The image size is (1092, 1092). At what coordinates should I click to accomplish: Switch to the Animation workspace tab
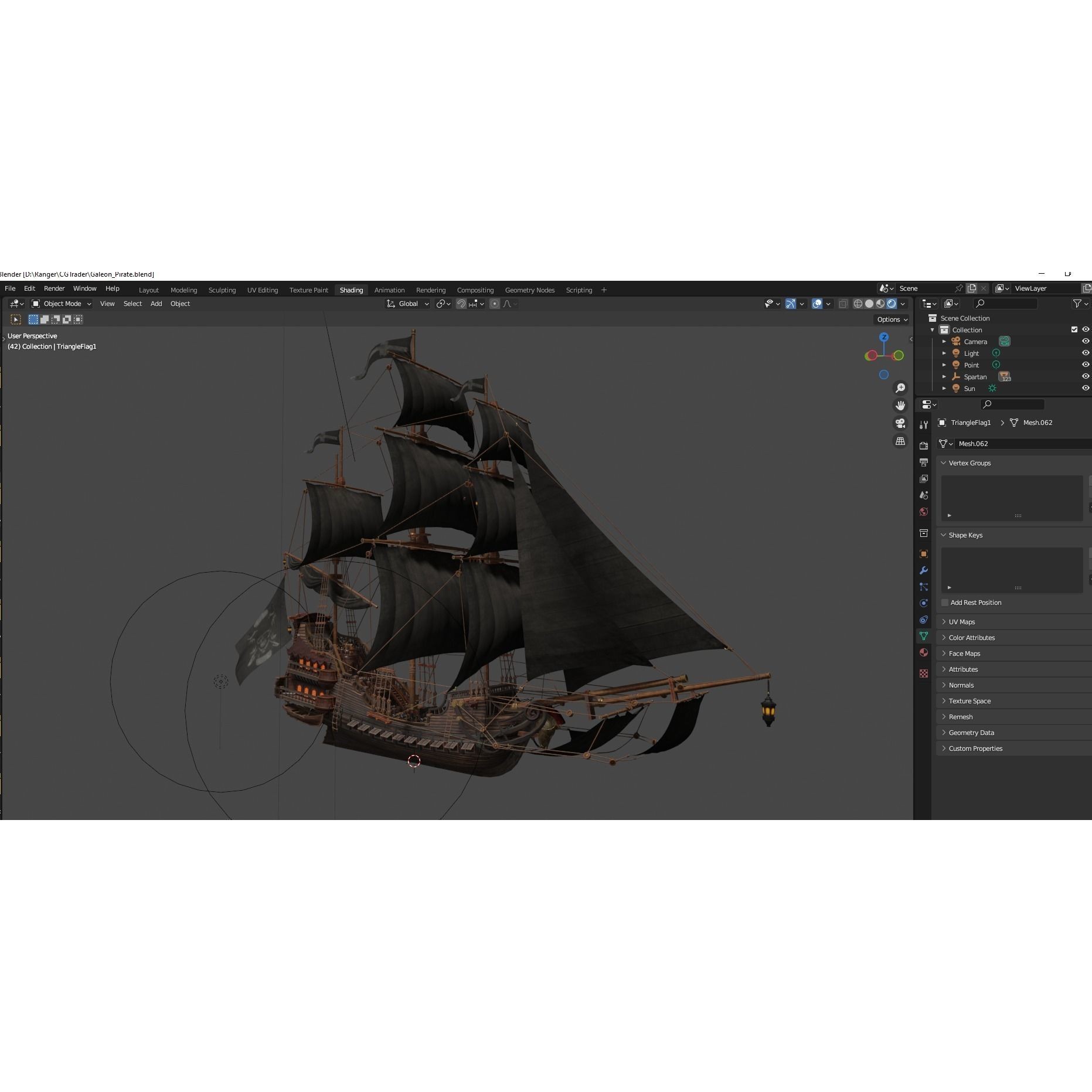(389, 290)
